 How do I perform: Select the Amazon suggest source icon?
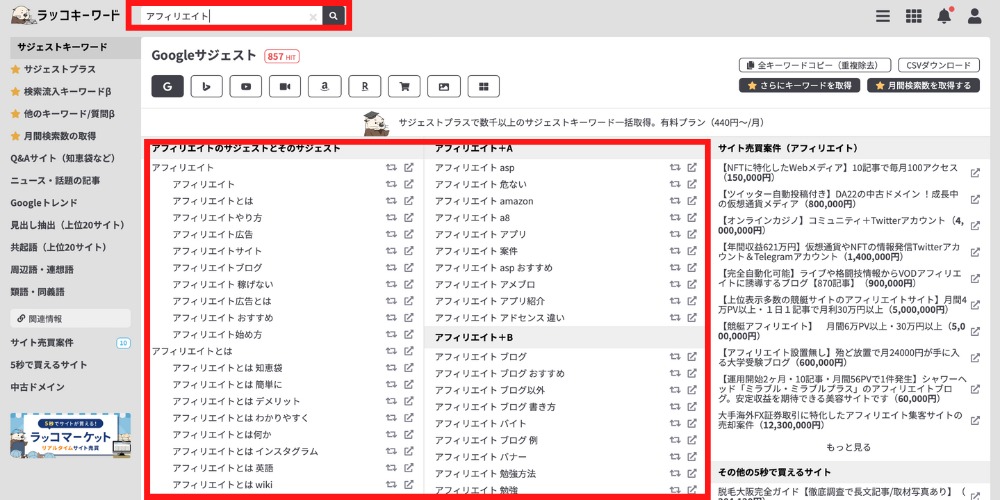324,87
